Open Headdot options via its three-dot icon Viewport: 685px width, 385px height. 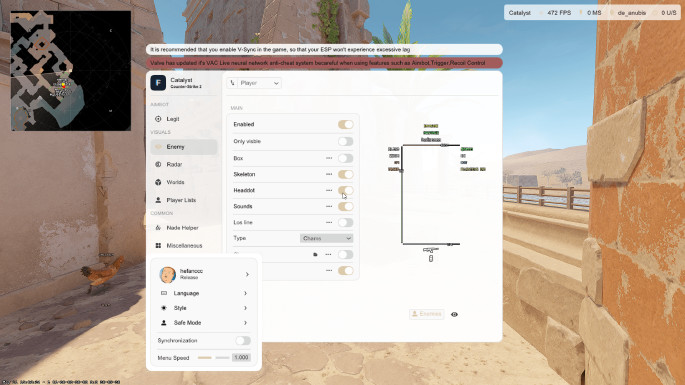pyautogui.click(x=329, y=191)
